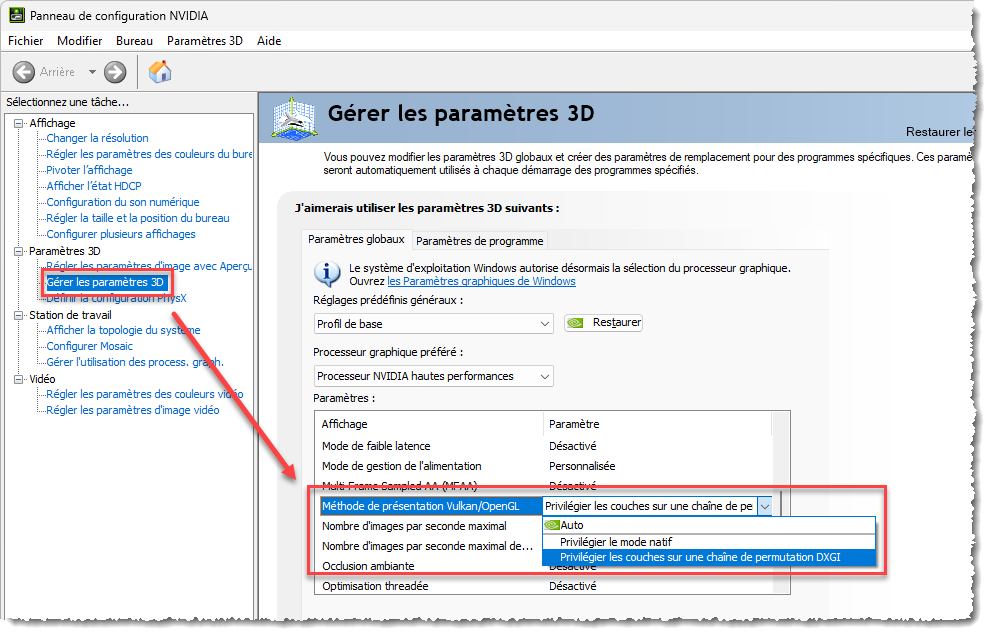Open Afficher l'état HDCP
This screenshot has width=992, height=638.
[x=94, y=186]
